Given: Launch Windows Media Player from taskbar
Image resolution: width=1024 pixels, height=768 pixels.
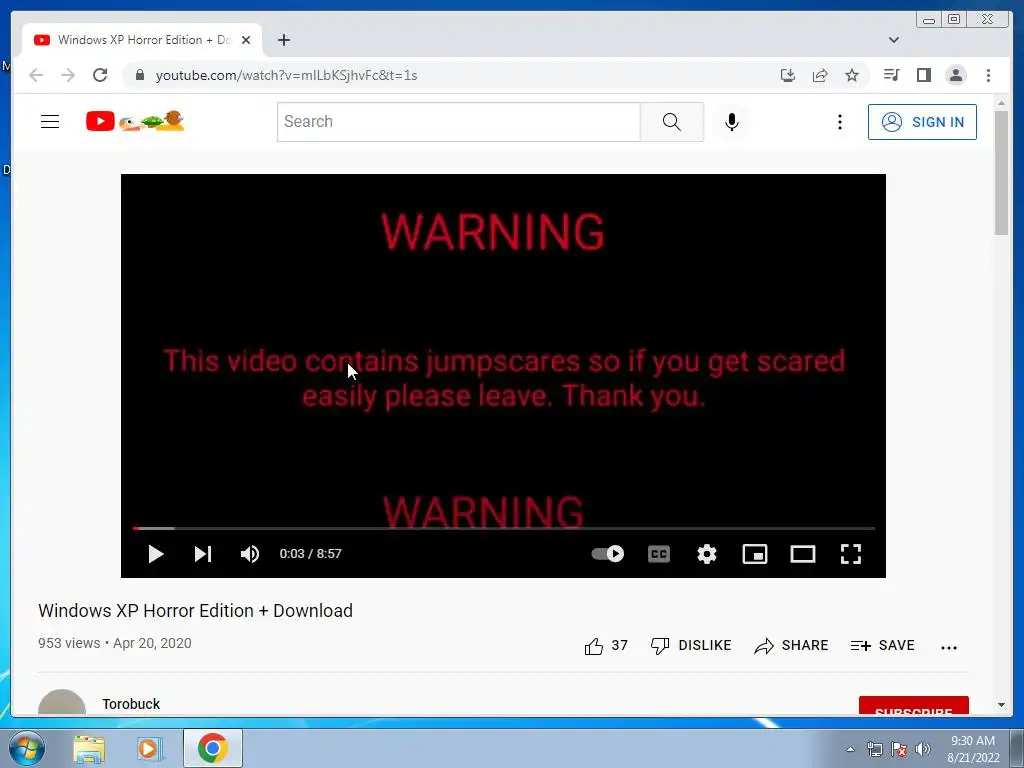Looking at the screenshot, I should pos(150,748).
